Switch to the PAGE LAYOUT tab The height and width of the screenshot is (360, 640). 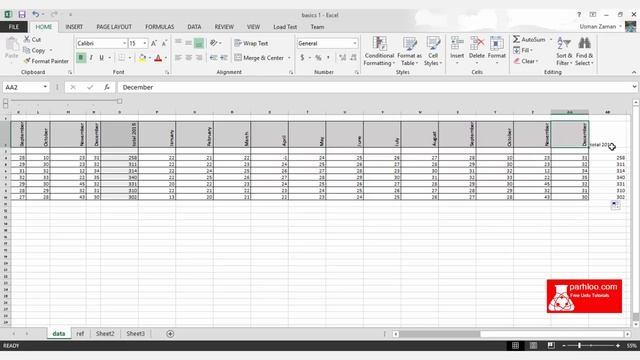114,27
